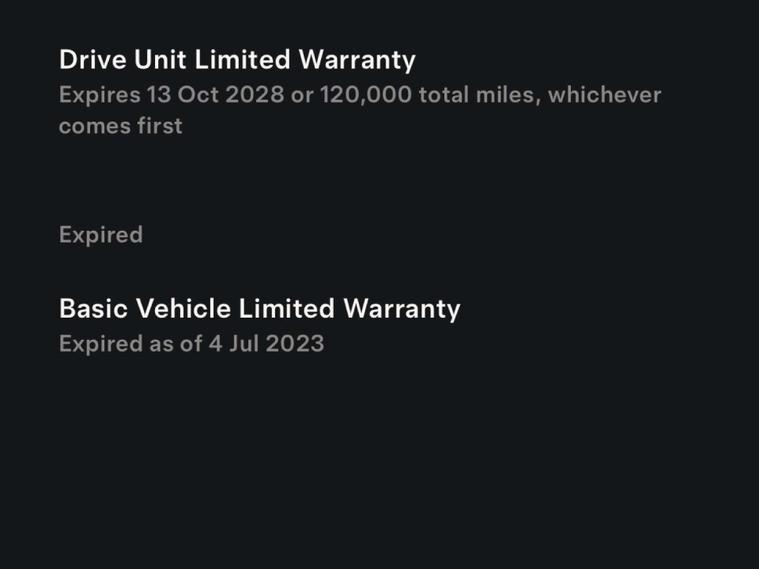Click the year "2028" in the expiry line
Screen dimensions: 759x569
[255, 96]
